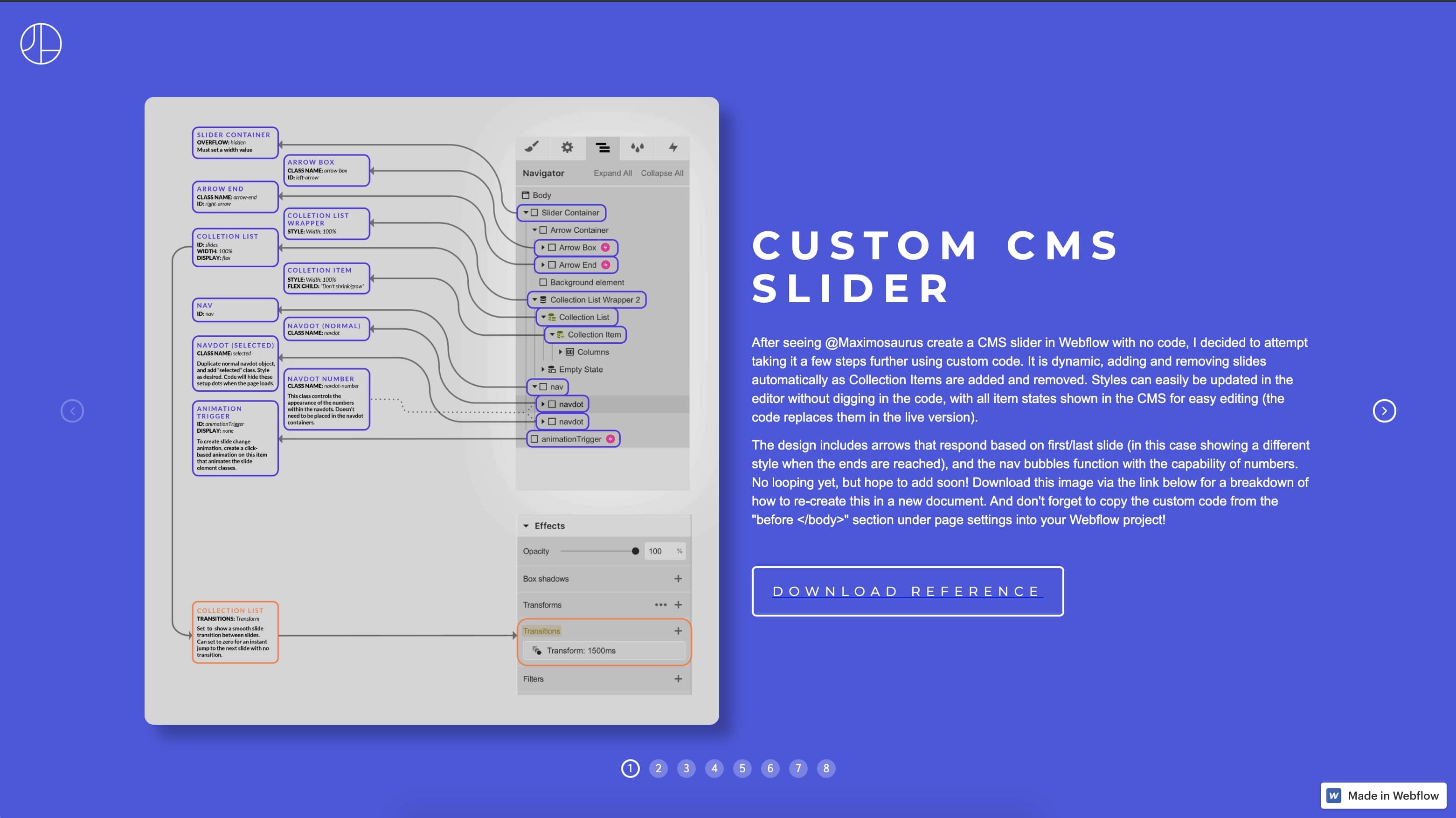Click Expand All in Navigator panel
The image size is (1456, 818).
point(610,173)
